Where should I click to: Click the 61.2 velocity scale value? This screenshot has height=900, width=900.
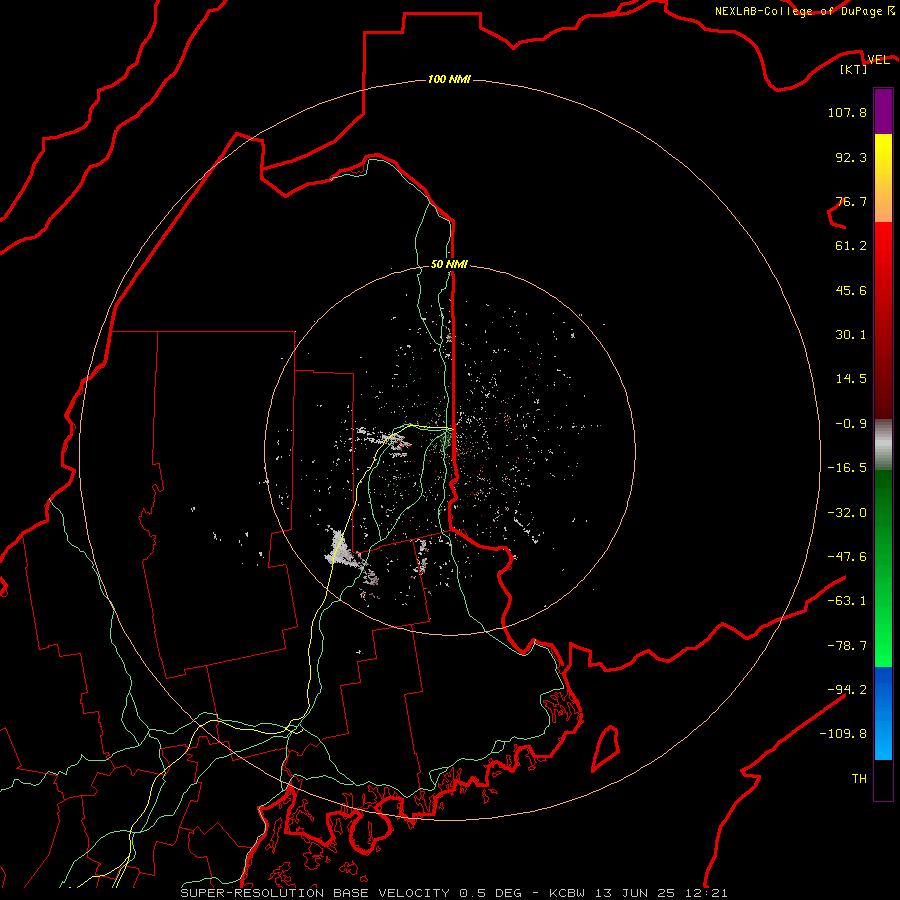click(851, 246)
